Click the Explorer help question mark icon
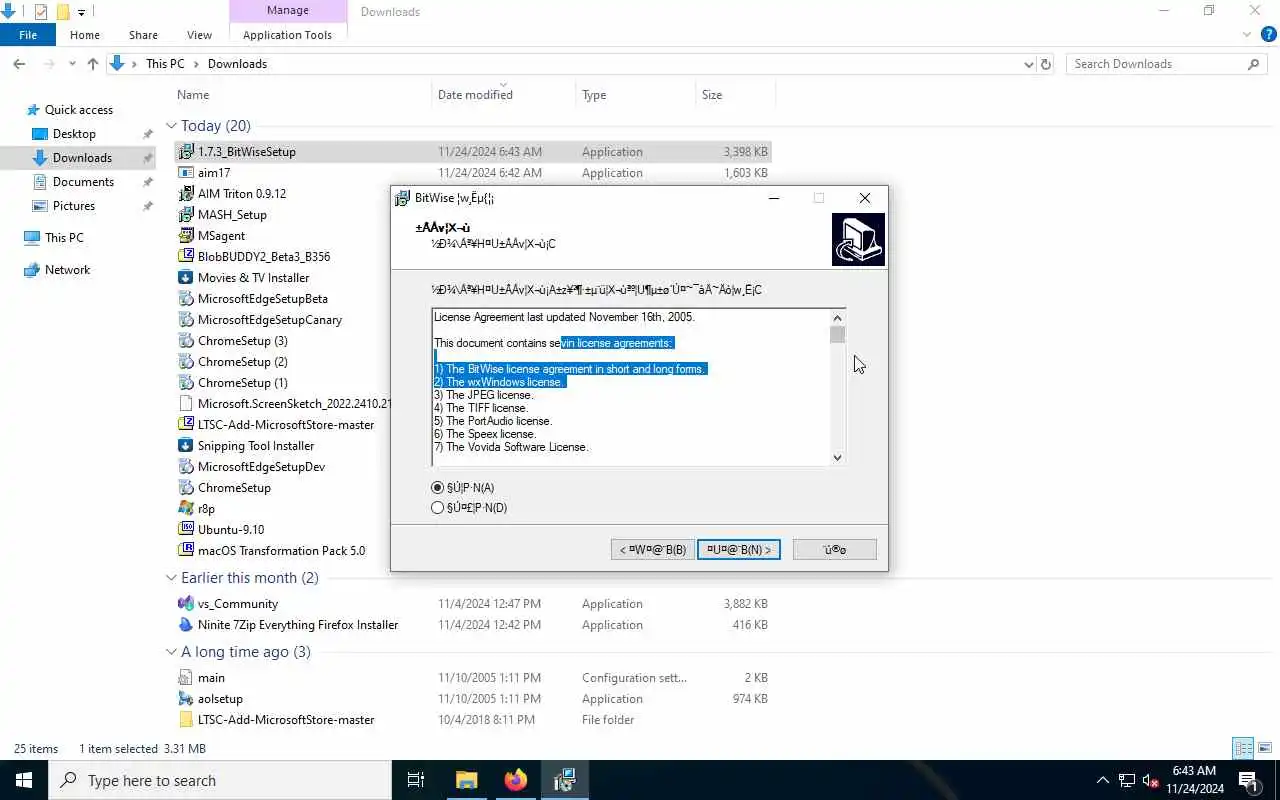 click(x=1269, y=34)
